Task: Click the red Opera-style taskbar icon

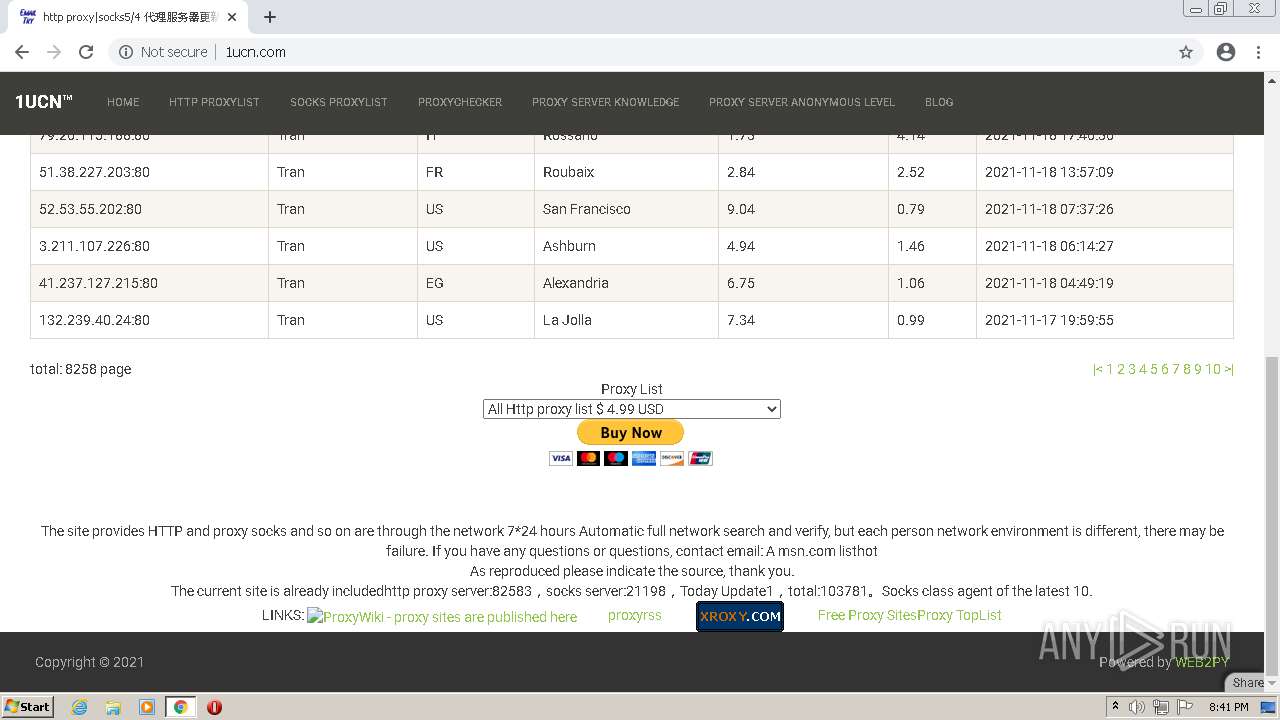Action: click(x=214, y=707)
